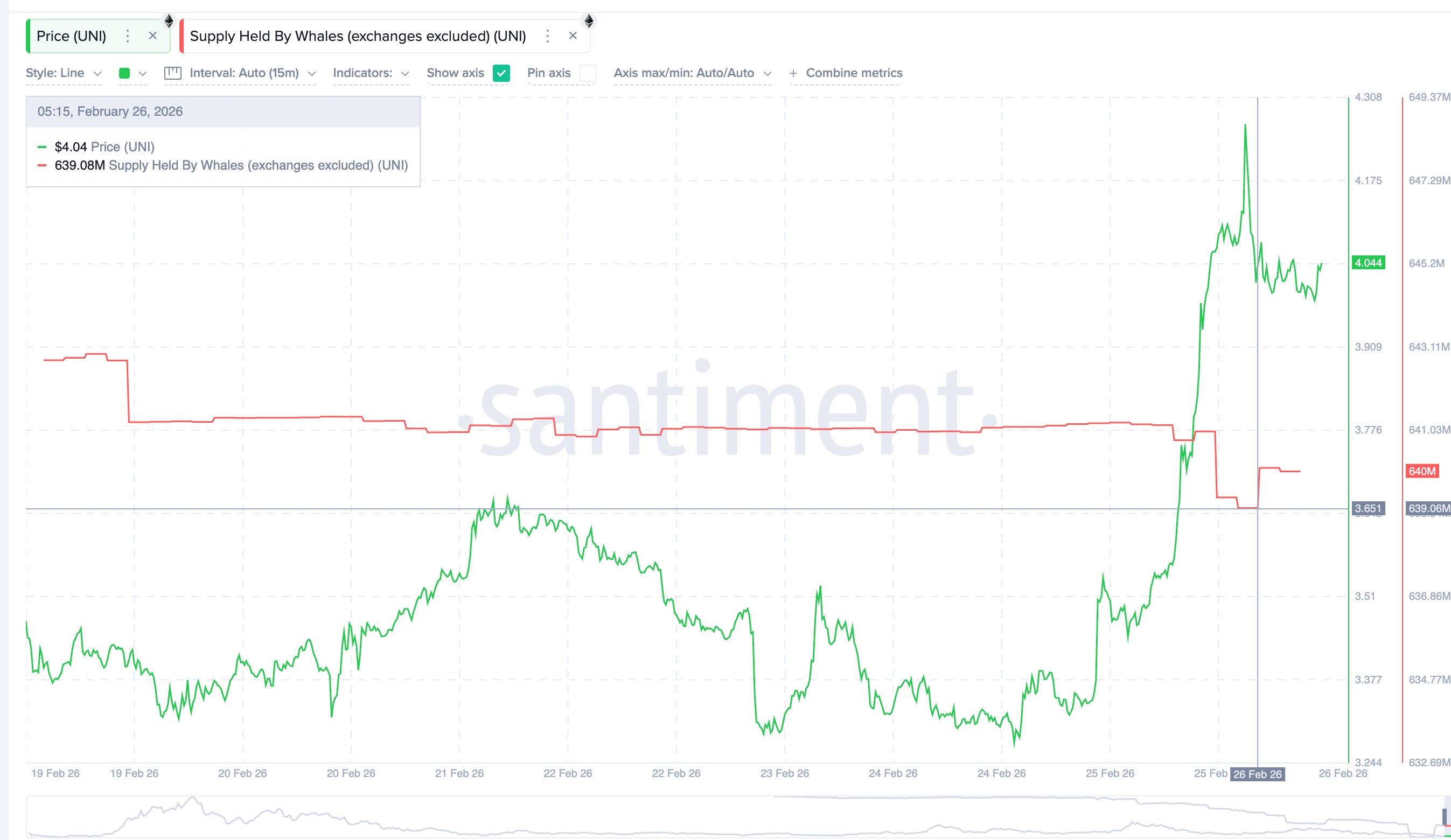Click the Combine metrics button
Screen dimensions: 1451x840
coord(854,73)
